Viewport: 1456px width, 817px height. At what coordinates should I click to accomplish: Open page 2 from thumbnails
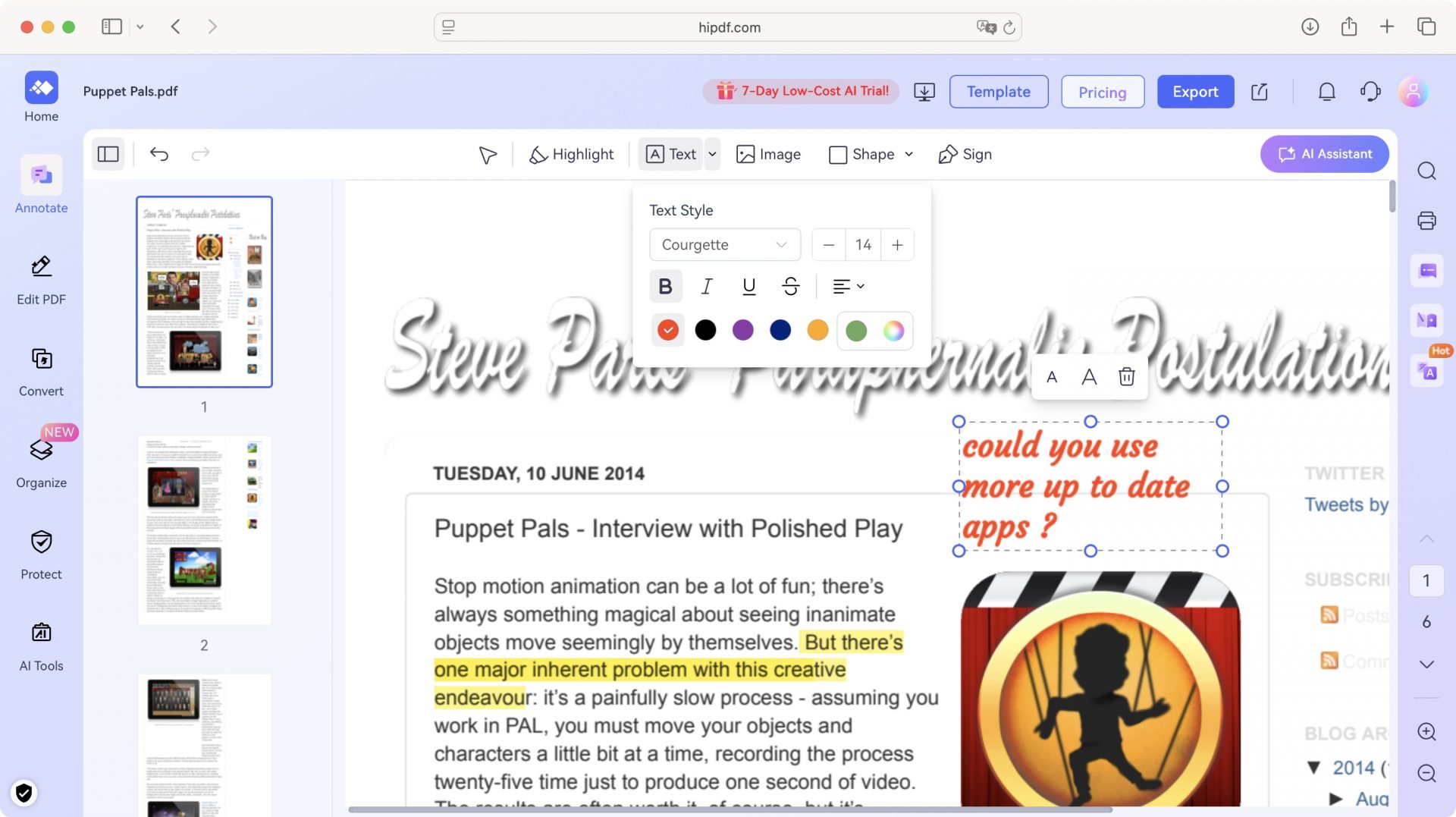click(x=203, y=529)
